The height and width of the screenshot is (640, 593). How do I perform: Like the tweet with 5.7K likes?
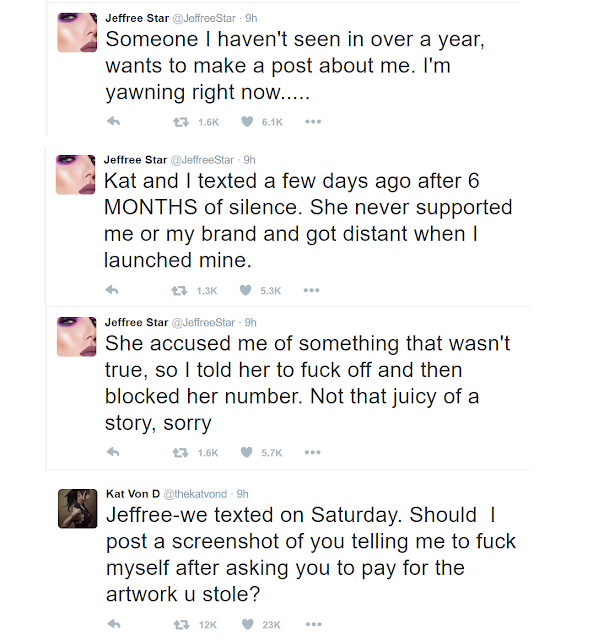tap(247, 452)
